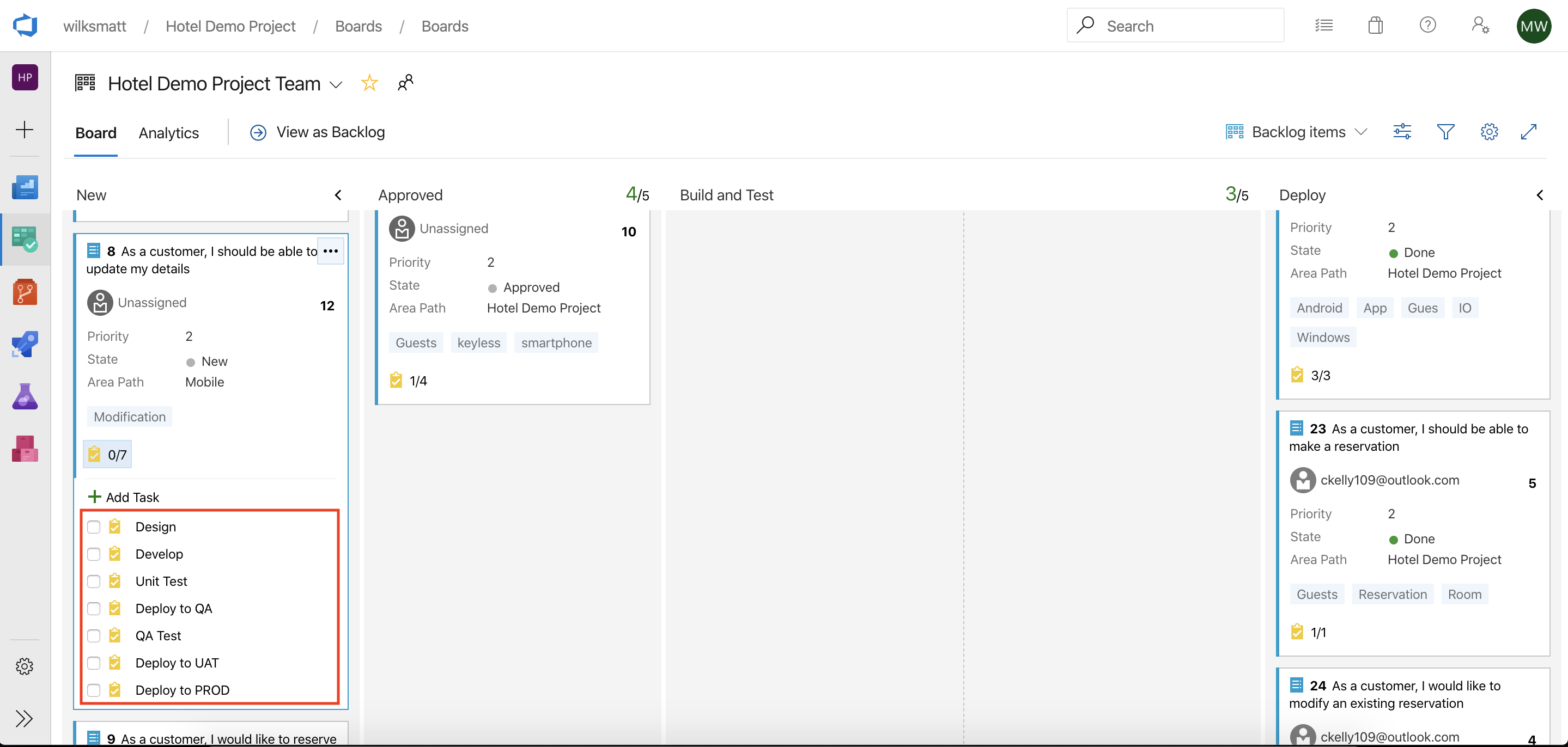Open the filter icon on the board toolbar
1568x747 pixels.
[x=1447, y=131]
